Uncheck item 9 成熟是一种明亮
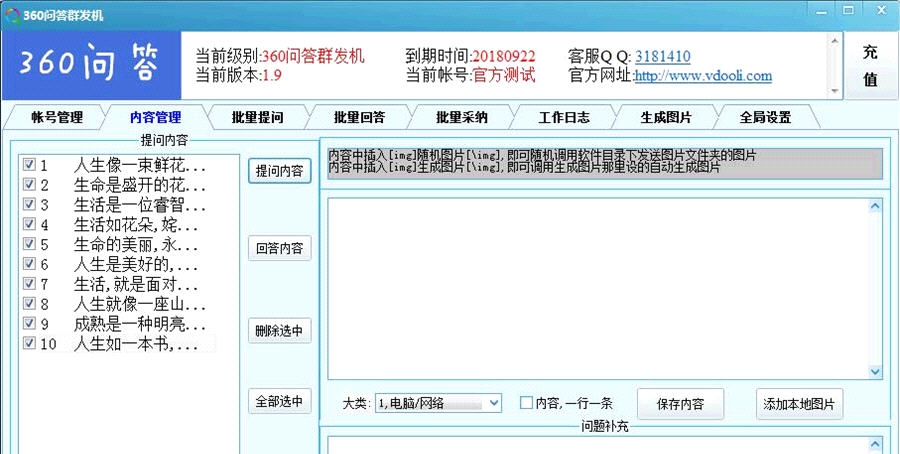Image resolution: width=900 pixels, height=454 pixels. click(29, 324)
